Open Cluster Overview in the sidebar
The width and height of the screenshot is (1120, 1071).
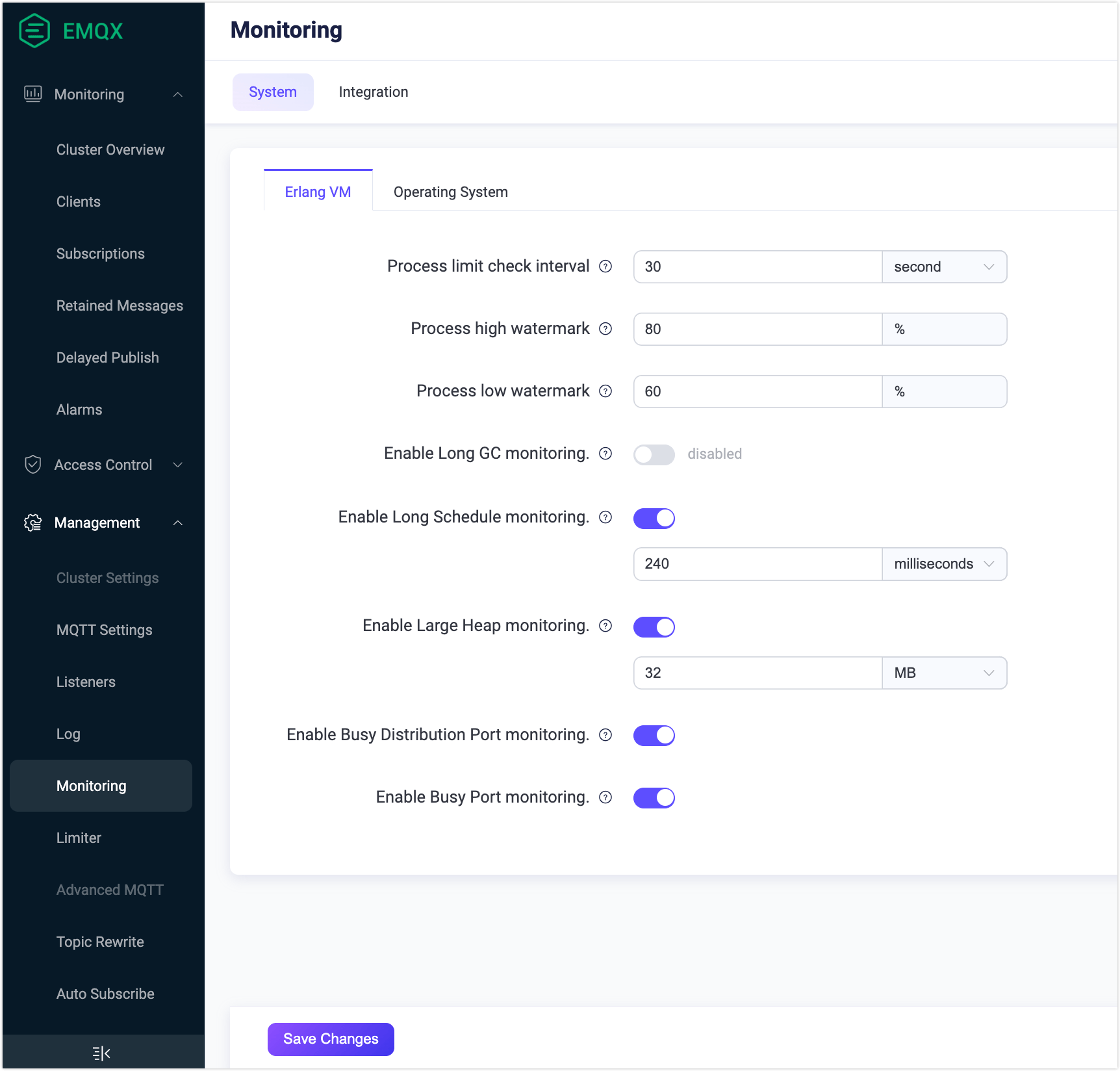coord(110,150)
